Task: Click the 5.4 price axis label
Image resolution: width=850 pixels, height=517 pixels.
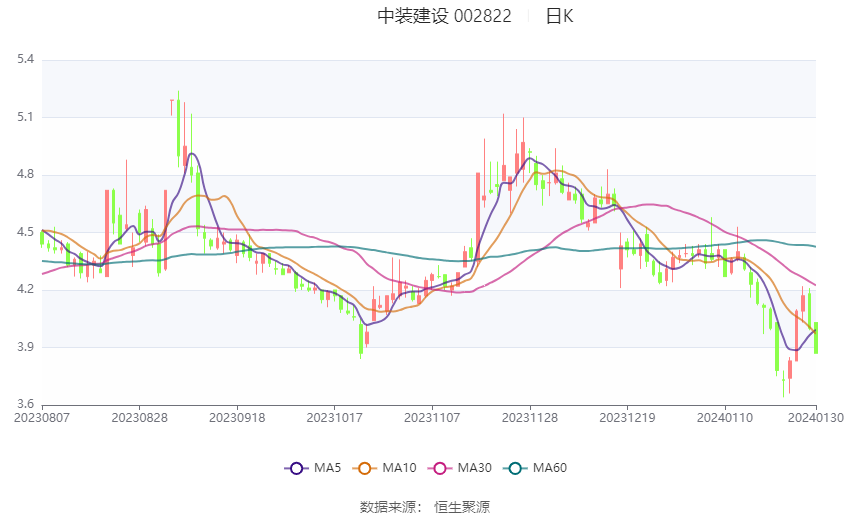Action: coord(25,59)
